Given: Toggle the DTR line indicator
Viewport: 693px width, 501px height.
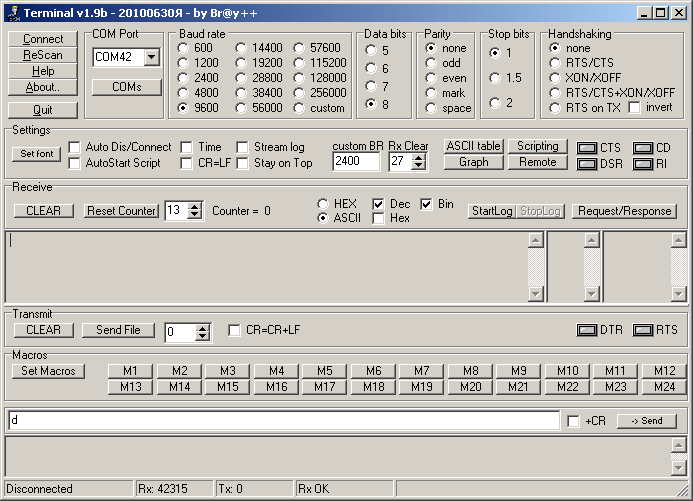Looking at the screenshot, I should tap(587, 330).
